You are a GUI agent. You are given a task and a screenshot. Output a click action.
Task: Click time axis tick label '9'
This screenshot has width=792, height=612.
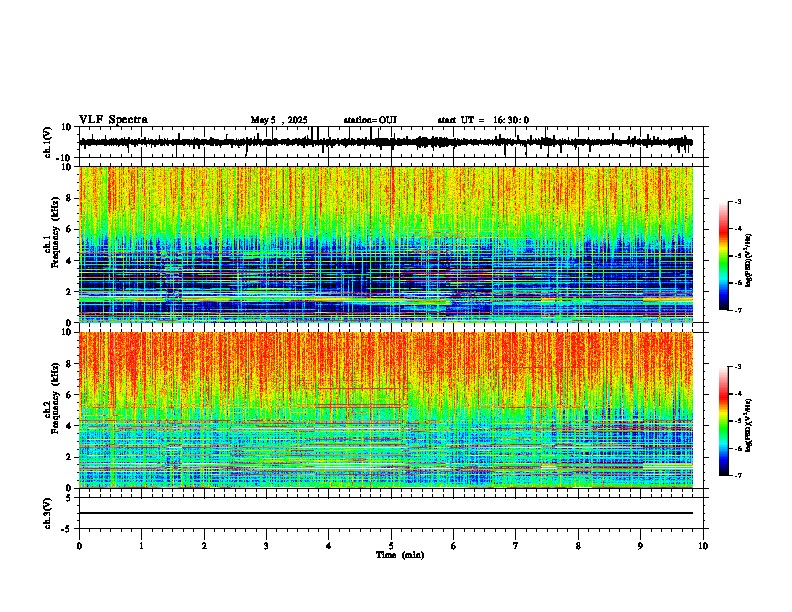pos(640,546)
